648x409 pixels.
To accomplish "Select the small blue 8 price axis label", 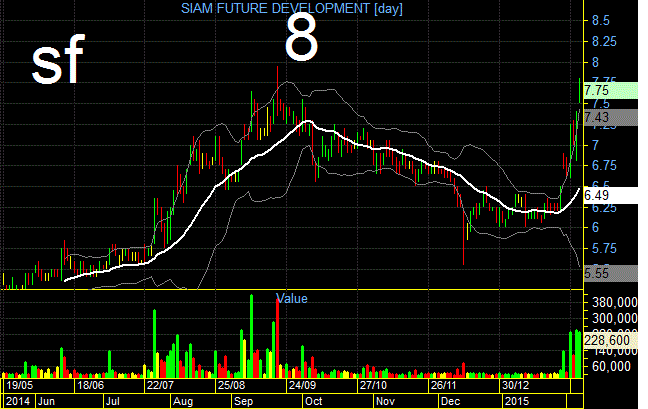I will (595, 62).
